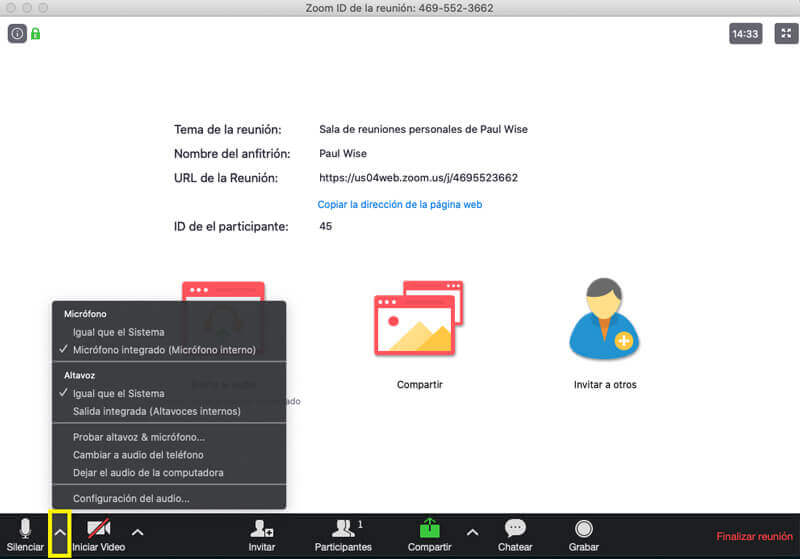Click the participant ID value 45

point(326,226)
